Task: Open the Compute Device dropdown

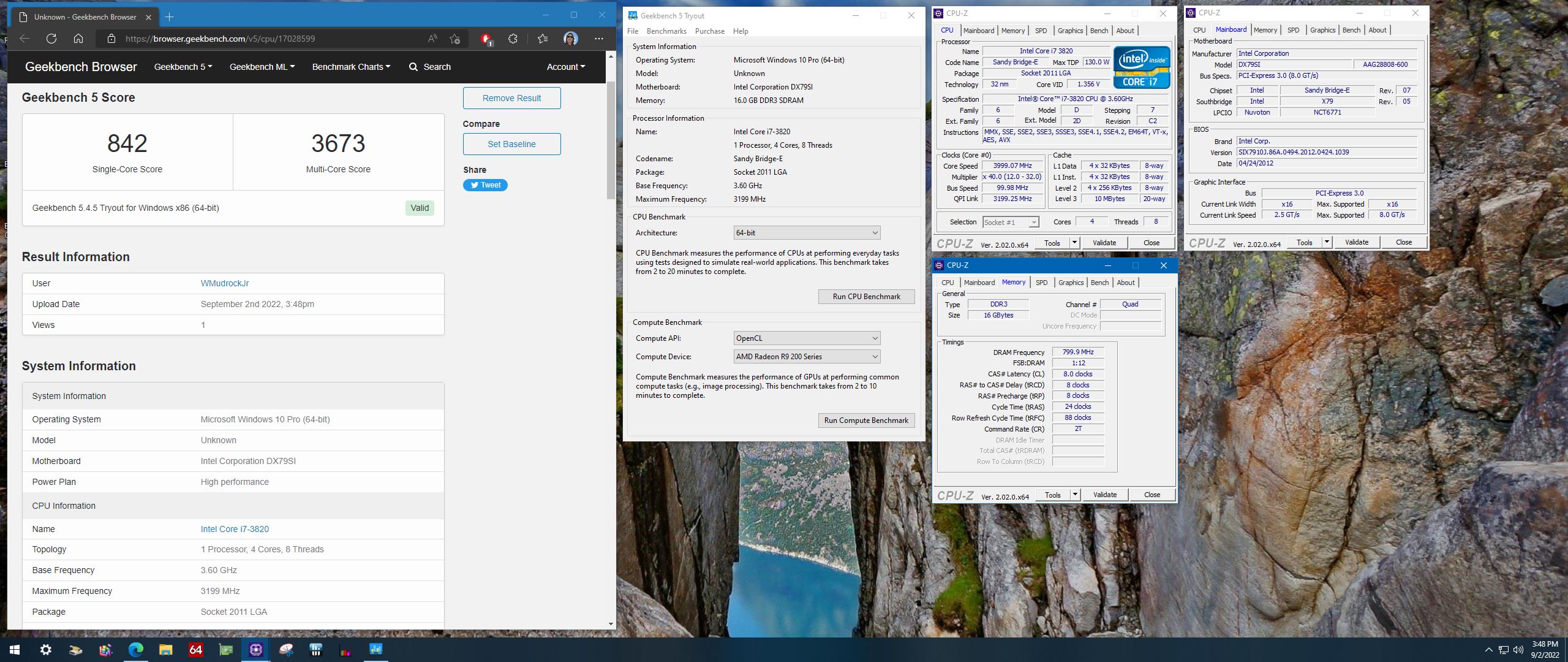Action: pos(807,357)
